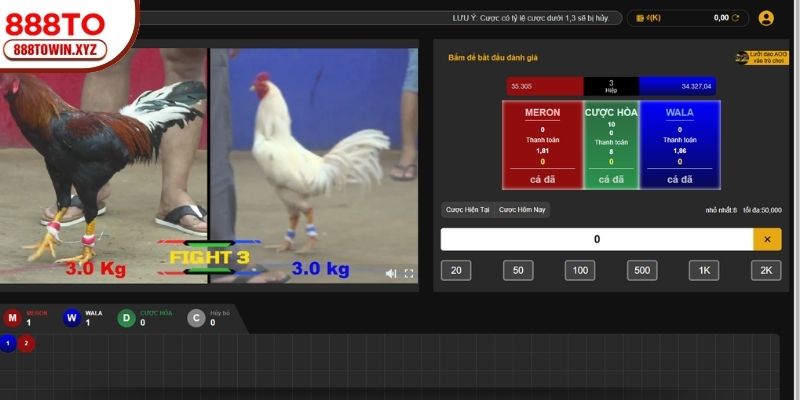Click the red M Meron icon
The image size is (800, 400).
pyautogui.click(x=13, y=318)
